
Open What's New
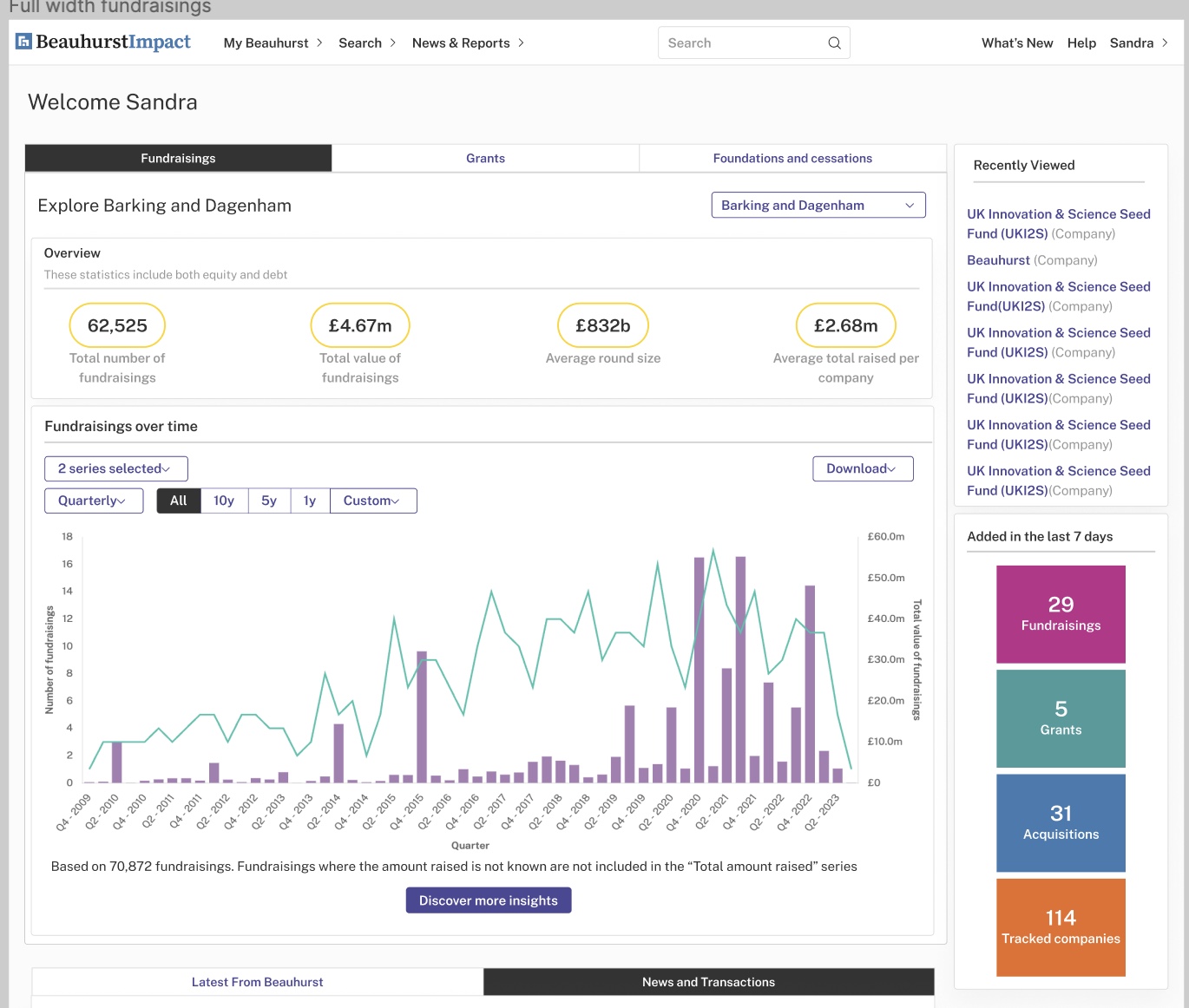point(1017,43)
